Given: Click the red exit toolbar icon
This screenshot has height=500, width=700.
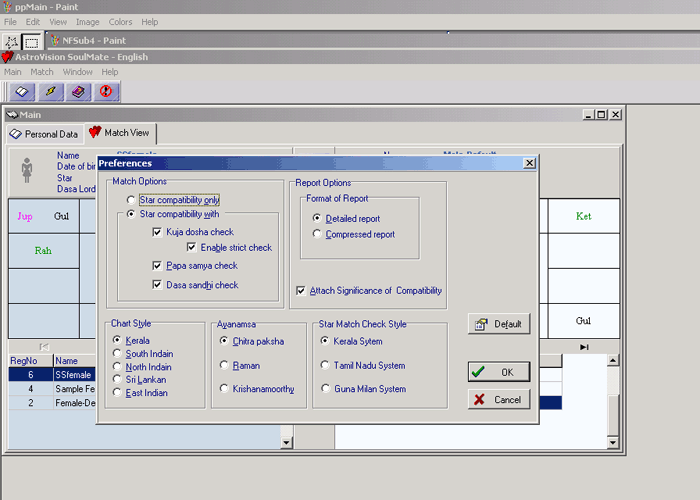Looking at the screenshot, I should pyautogui.click(x=106, y=92).
